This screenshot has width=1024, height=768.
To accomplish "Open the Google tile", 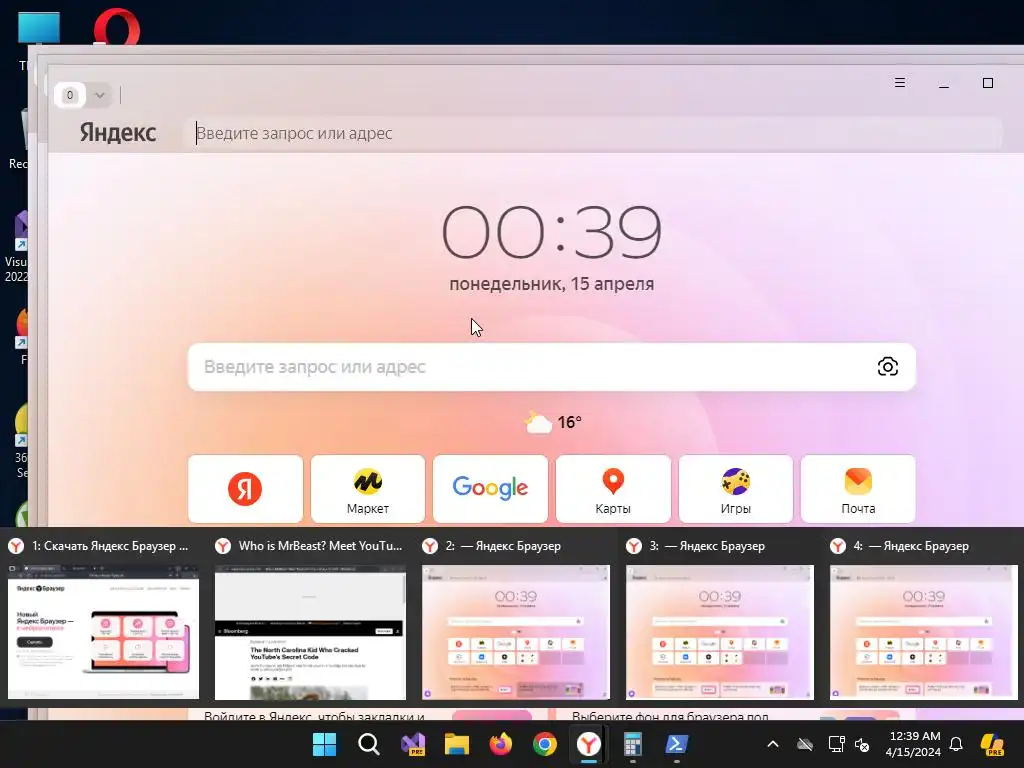I will (x=490, y=488).
